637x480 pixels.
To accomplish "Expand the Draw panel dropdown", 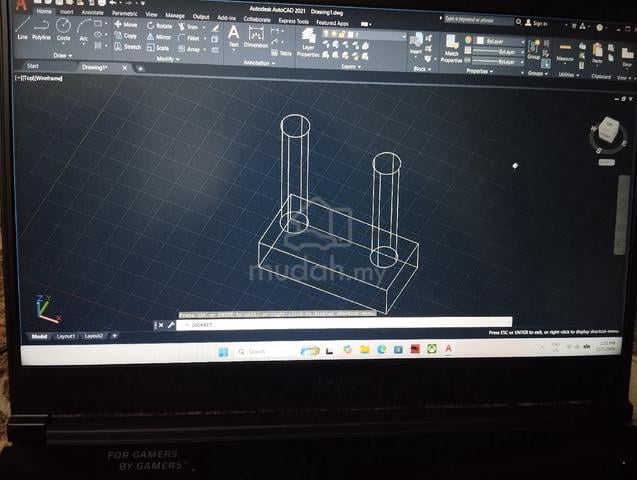I will [63, 55].
